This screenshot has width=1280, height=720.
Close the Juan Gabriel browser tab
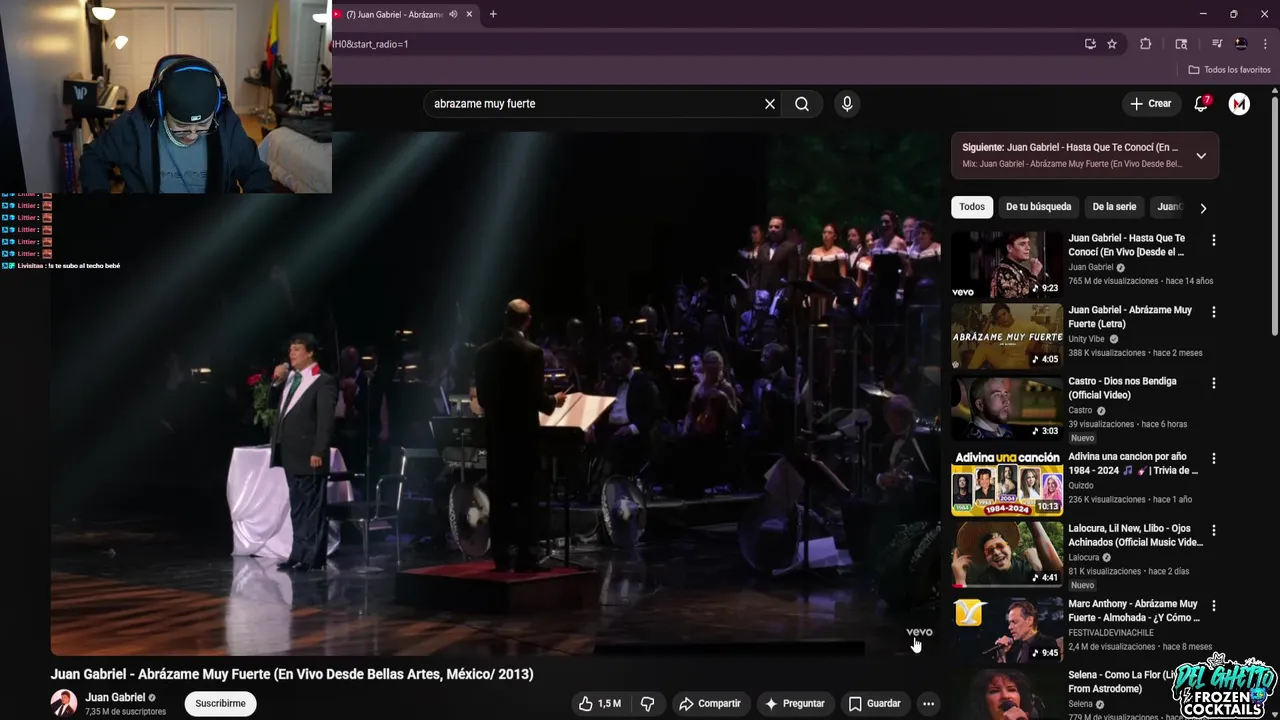click(x=470, y=14)
